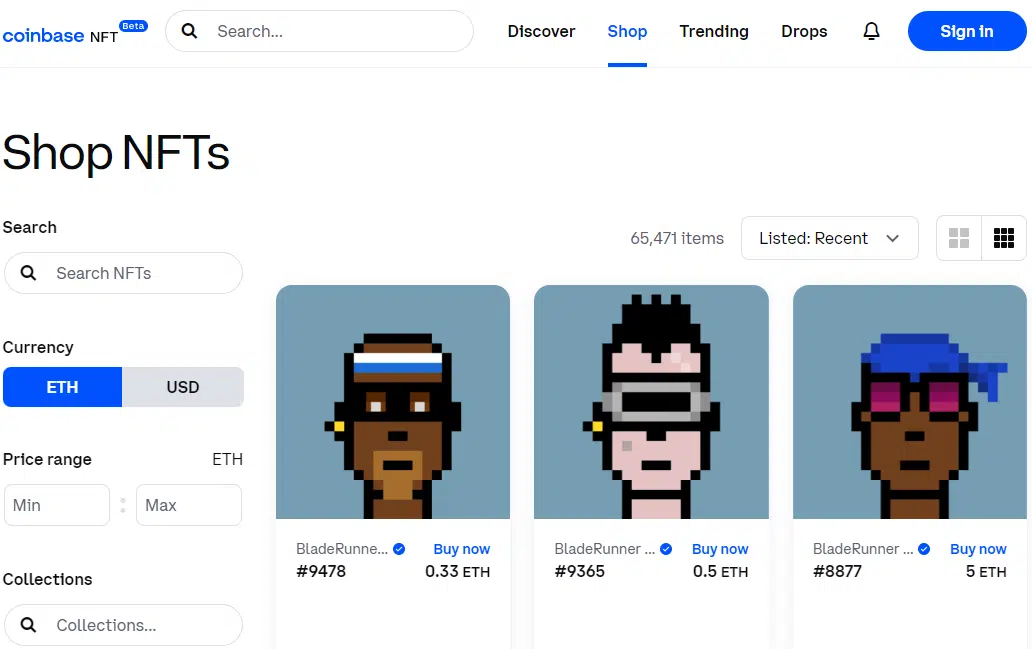Open NFT #8877 blue bandana punk image
This screenshot has width=1032, height=649.
(910, 402)
